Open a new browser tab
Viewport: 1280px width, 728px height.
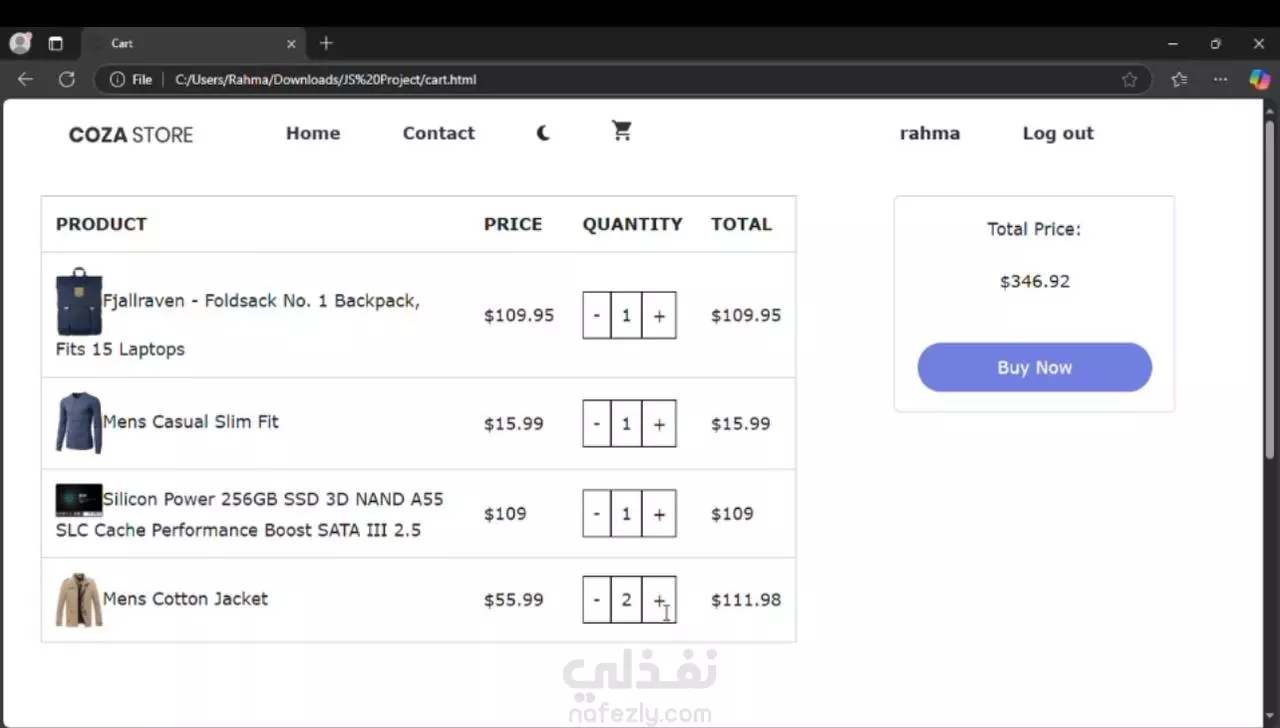coord(326,43)
